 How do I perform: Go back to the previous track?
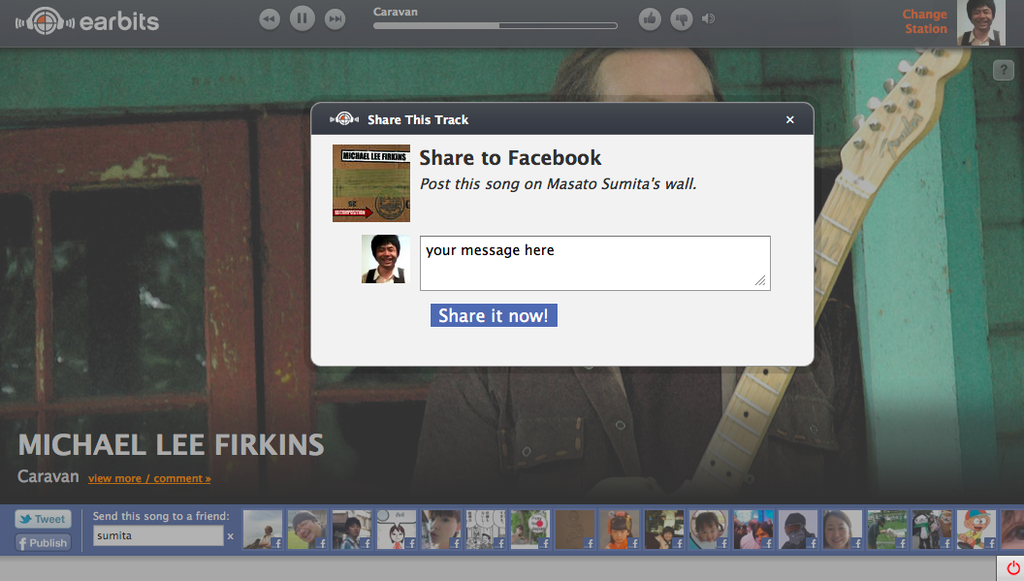tap(269, 19)
